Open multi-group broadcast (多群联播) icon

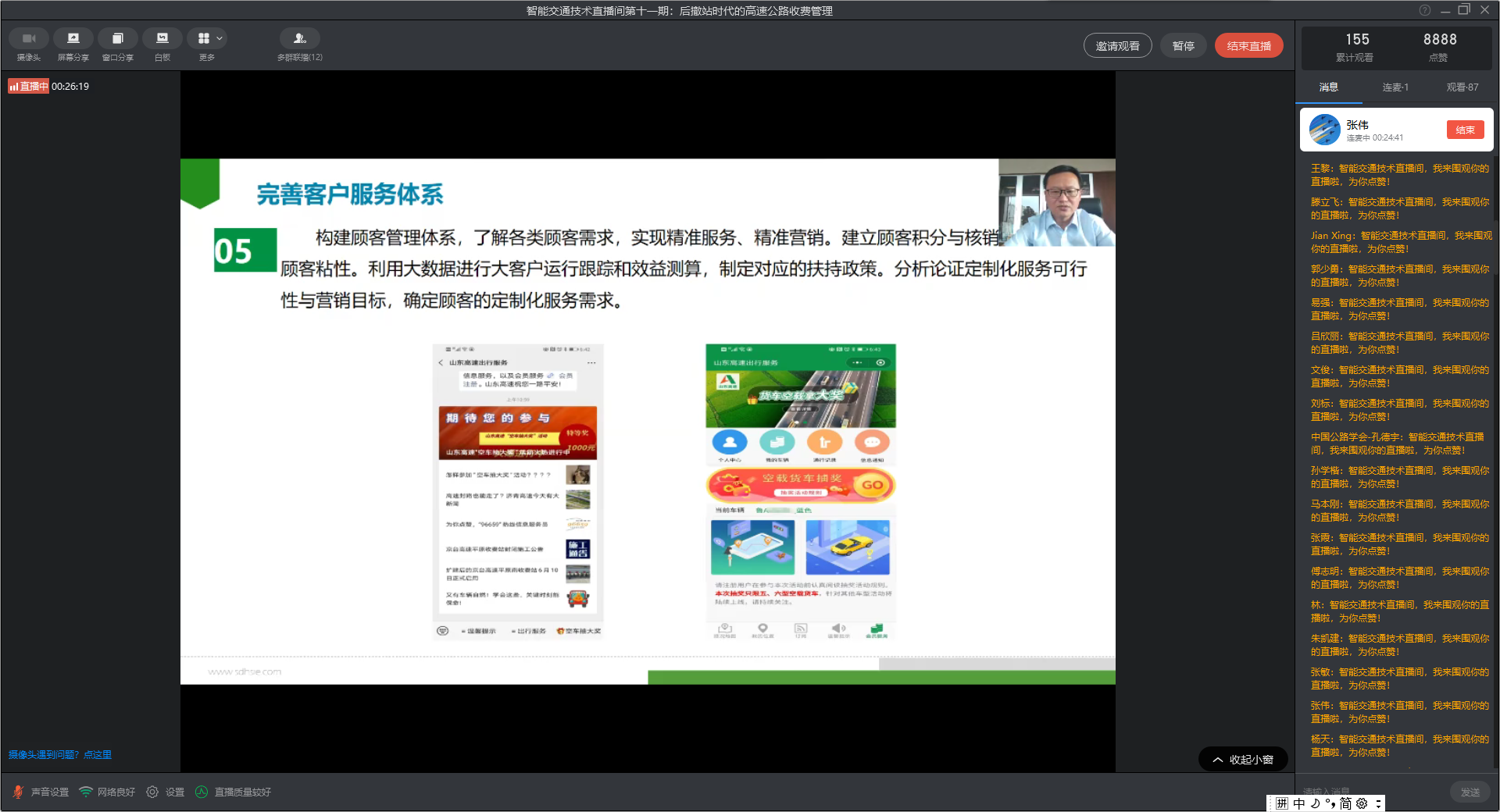click(x=299, y=39)
